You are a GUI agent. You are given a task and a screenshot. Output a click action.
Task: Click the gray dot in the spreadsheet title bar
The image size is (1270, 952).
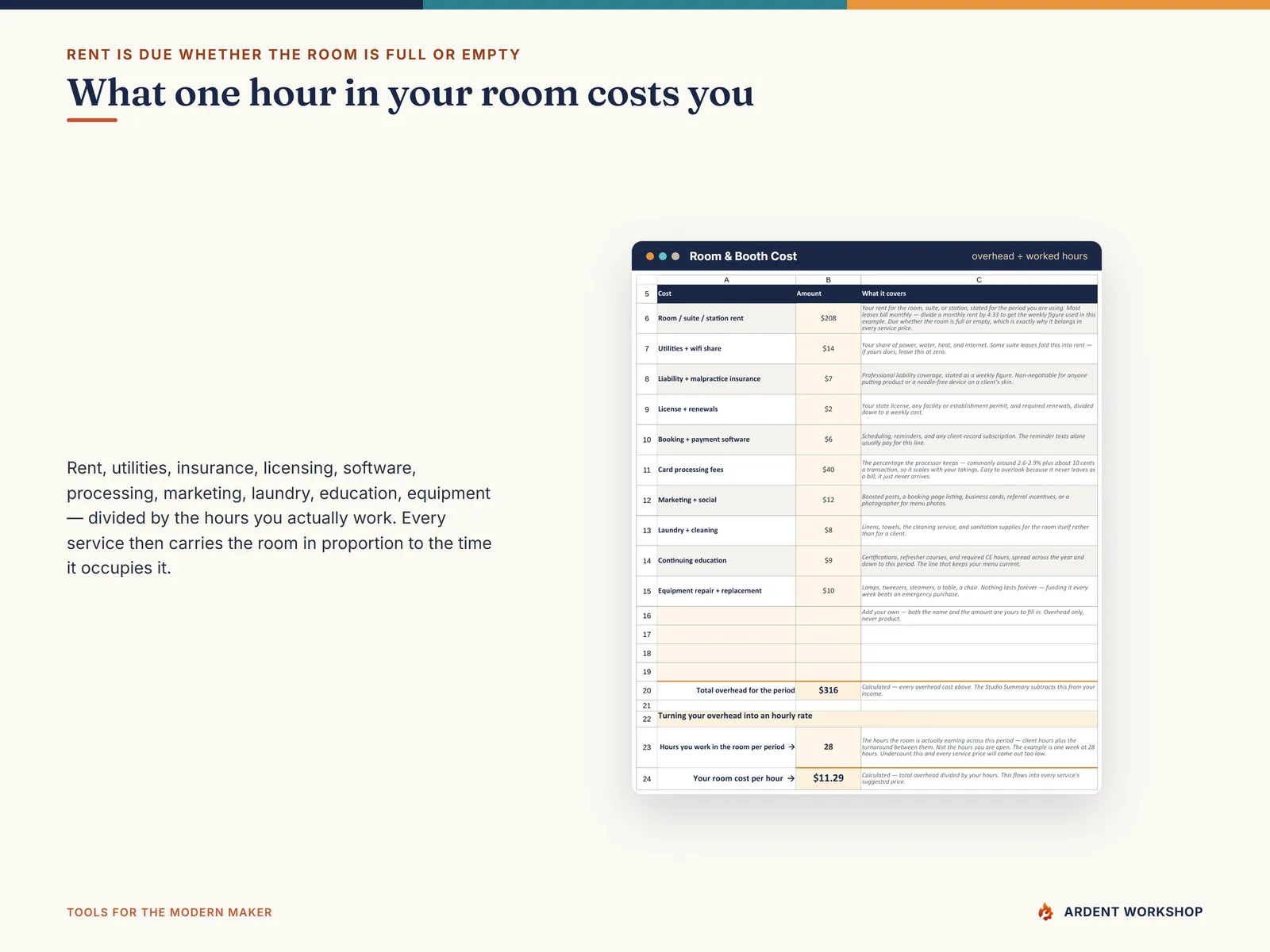675,256
